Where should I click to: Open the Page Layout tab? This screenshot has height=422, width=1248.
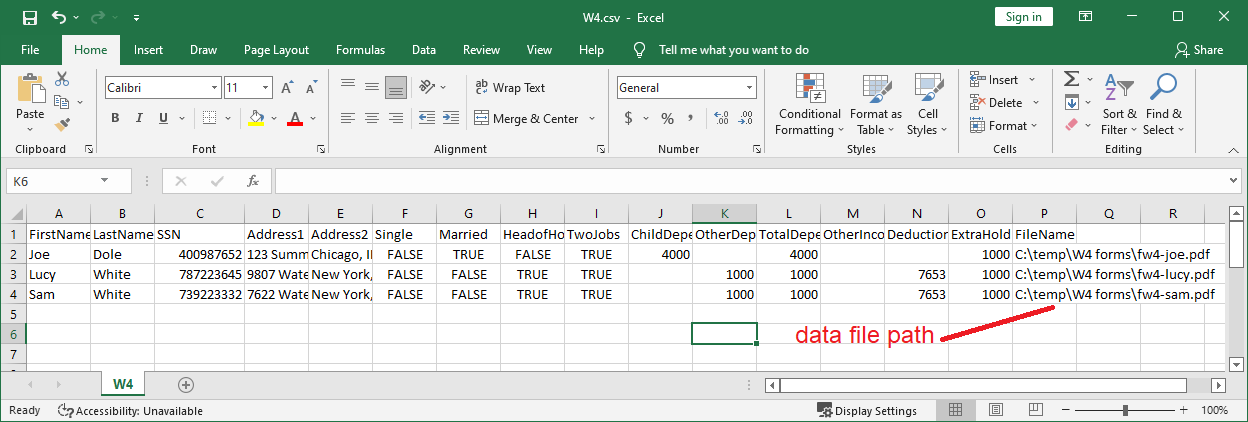pos(276,50)
